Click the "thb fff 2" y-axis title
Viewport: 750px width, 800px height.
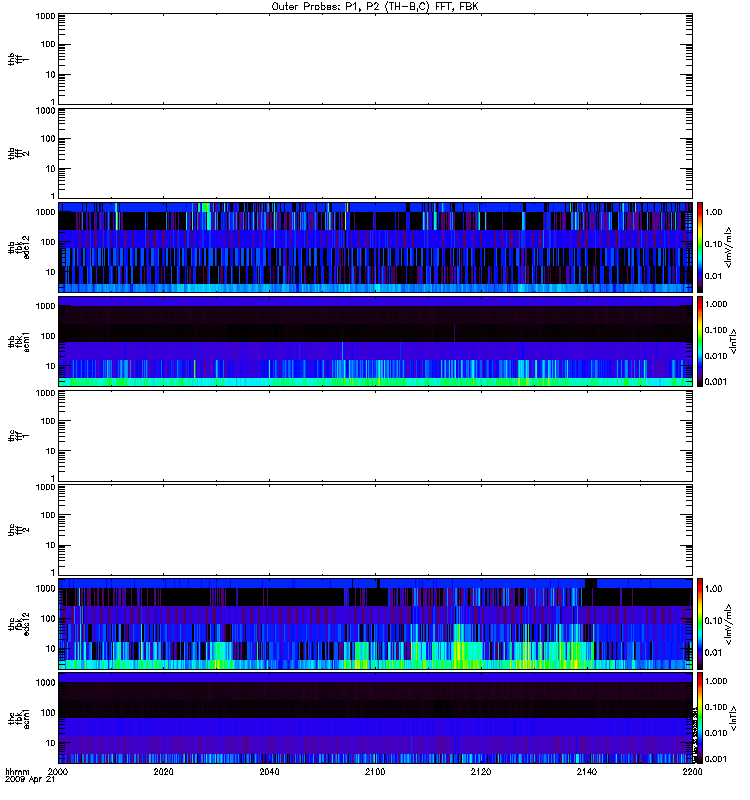point(18,153)
